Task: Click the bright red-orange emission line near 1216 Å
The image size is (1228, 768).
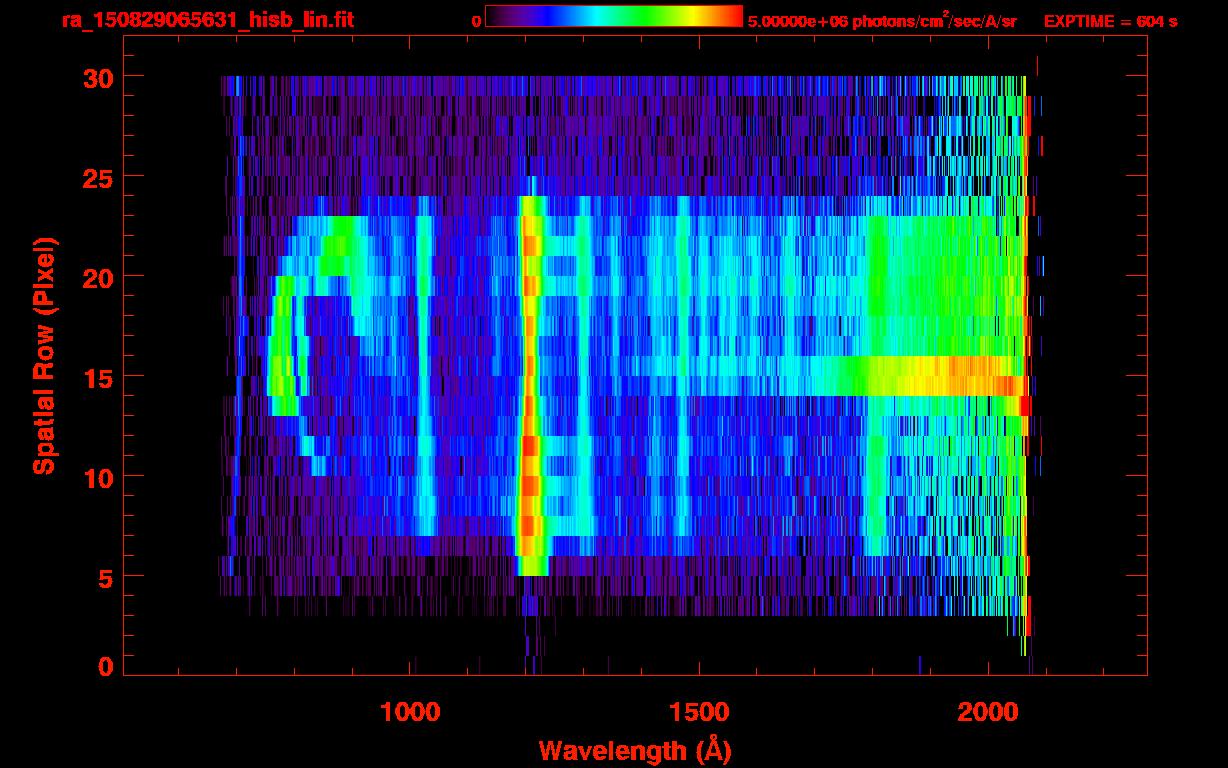Action: coord(530,385)
